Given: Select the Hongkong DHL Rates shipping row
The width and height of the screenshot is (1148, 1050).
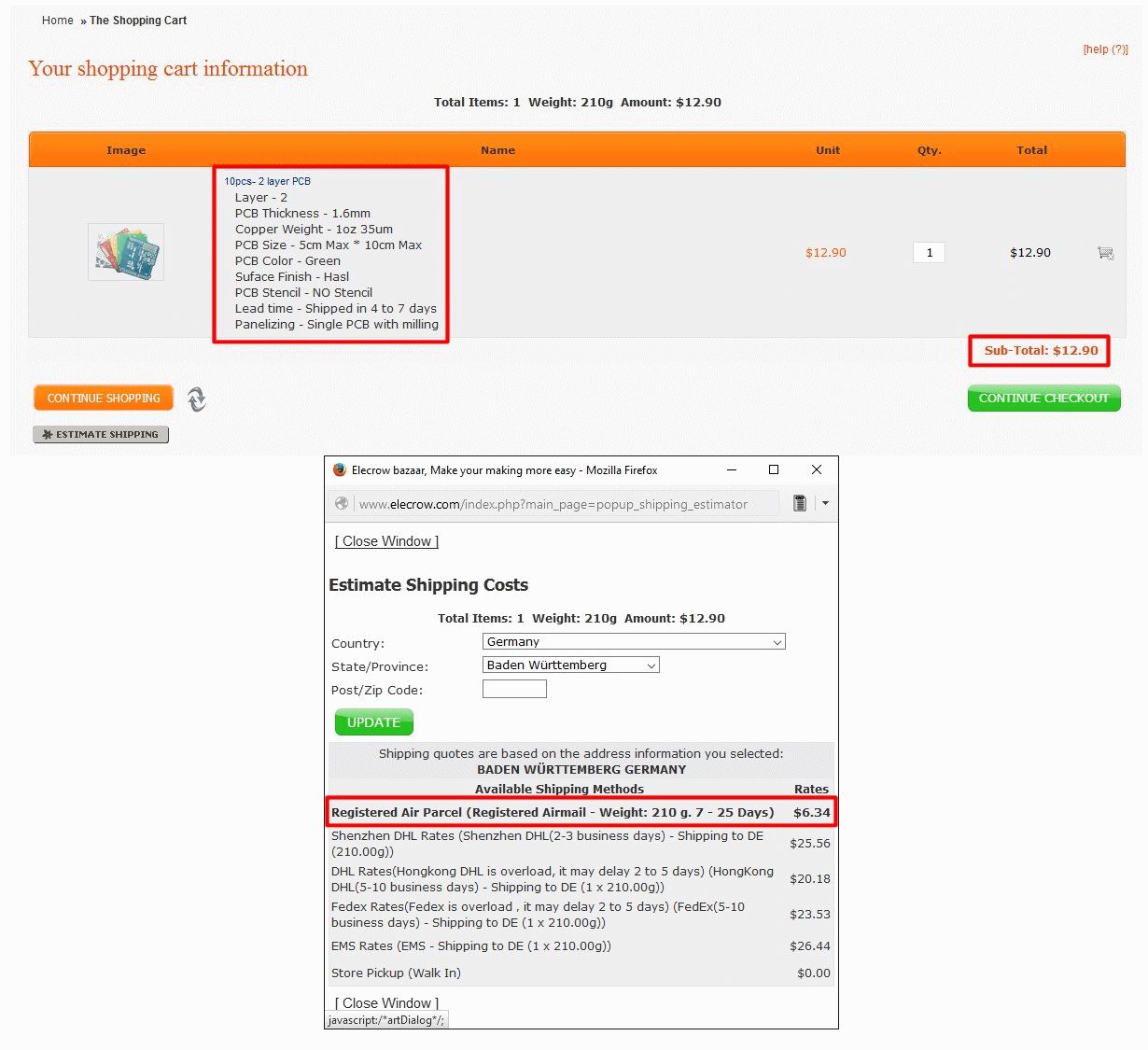Looking at the screenshot, I should (x=581, y=879).
